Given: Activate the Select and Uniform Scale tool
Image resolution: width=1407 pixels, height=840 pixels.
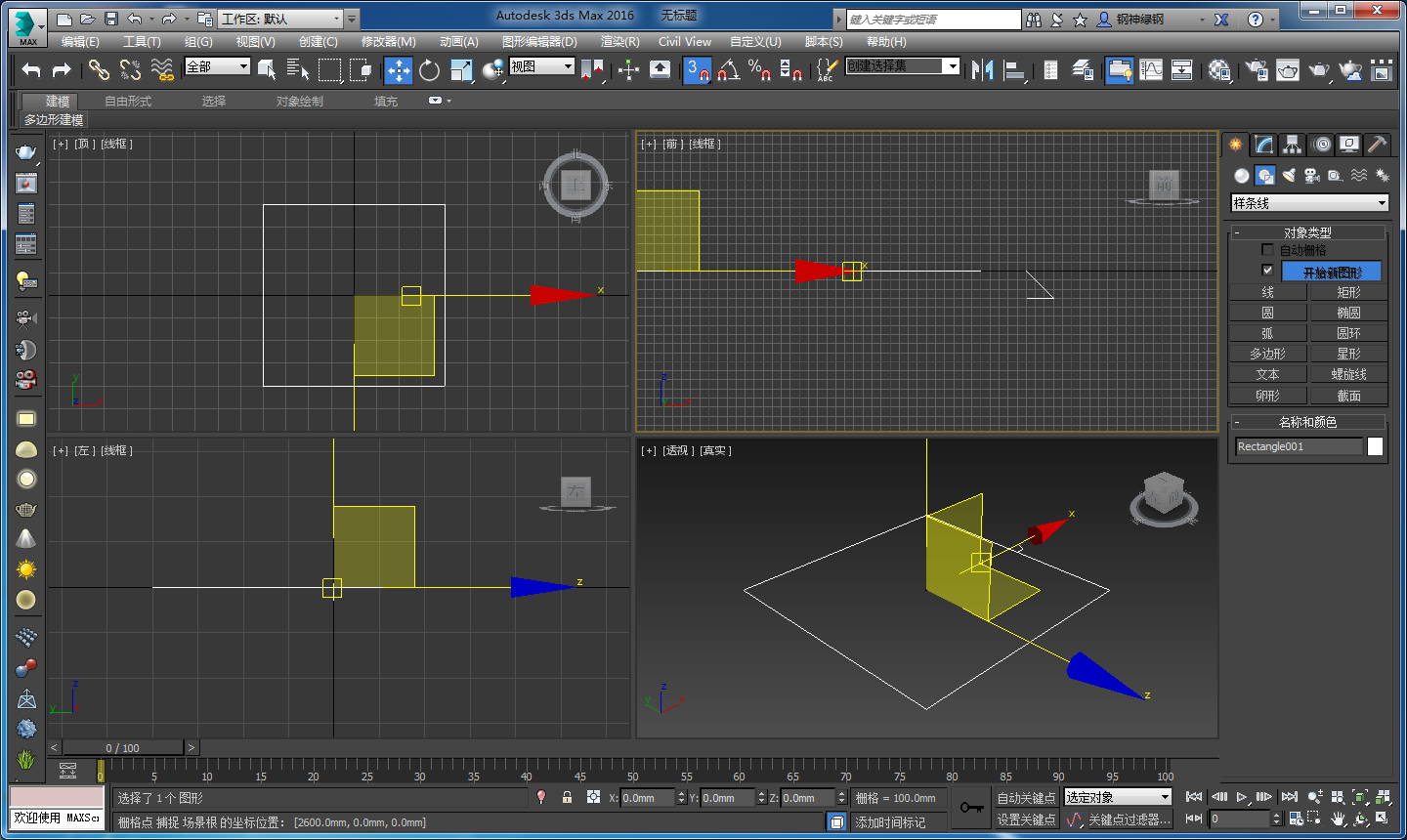Looking at the screenshot, I should pyautogui.click(x=461, y=69).
